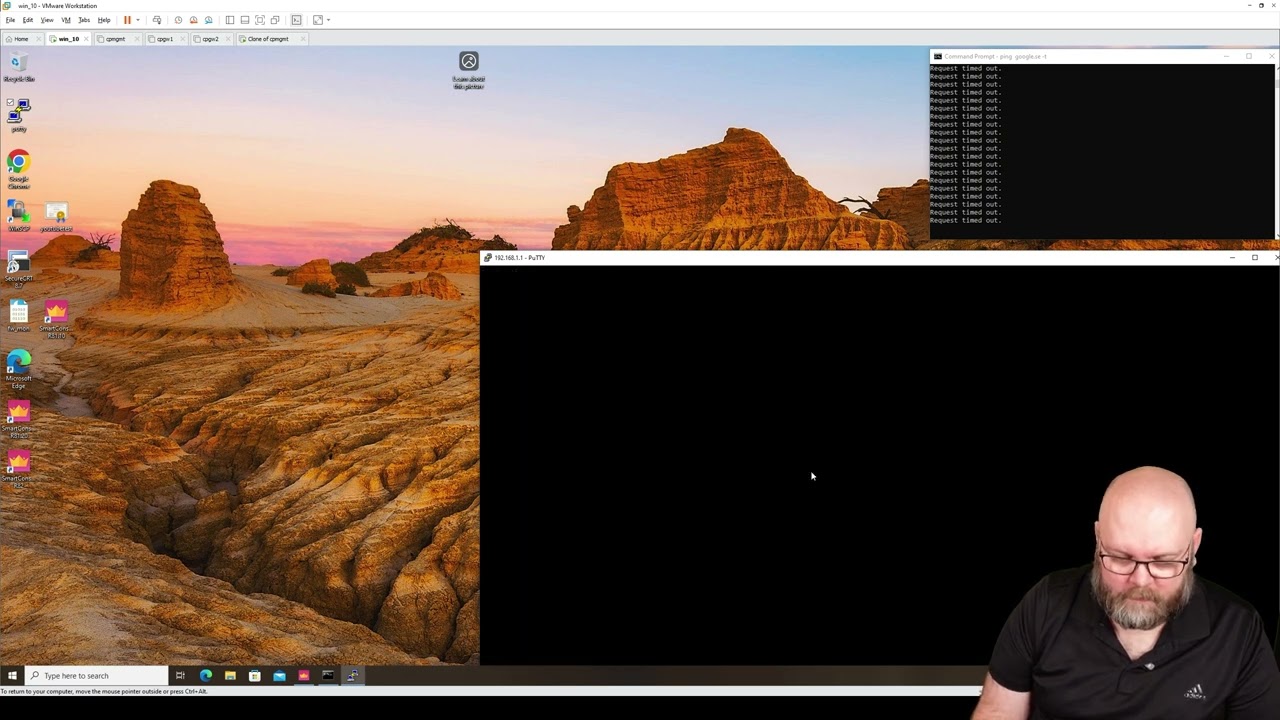
Task: Maximize the PuTTY window
Action: pos(1255,258)
